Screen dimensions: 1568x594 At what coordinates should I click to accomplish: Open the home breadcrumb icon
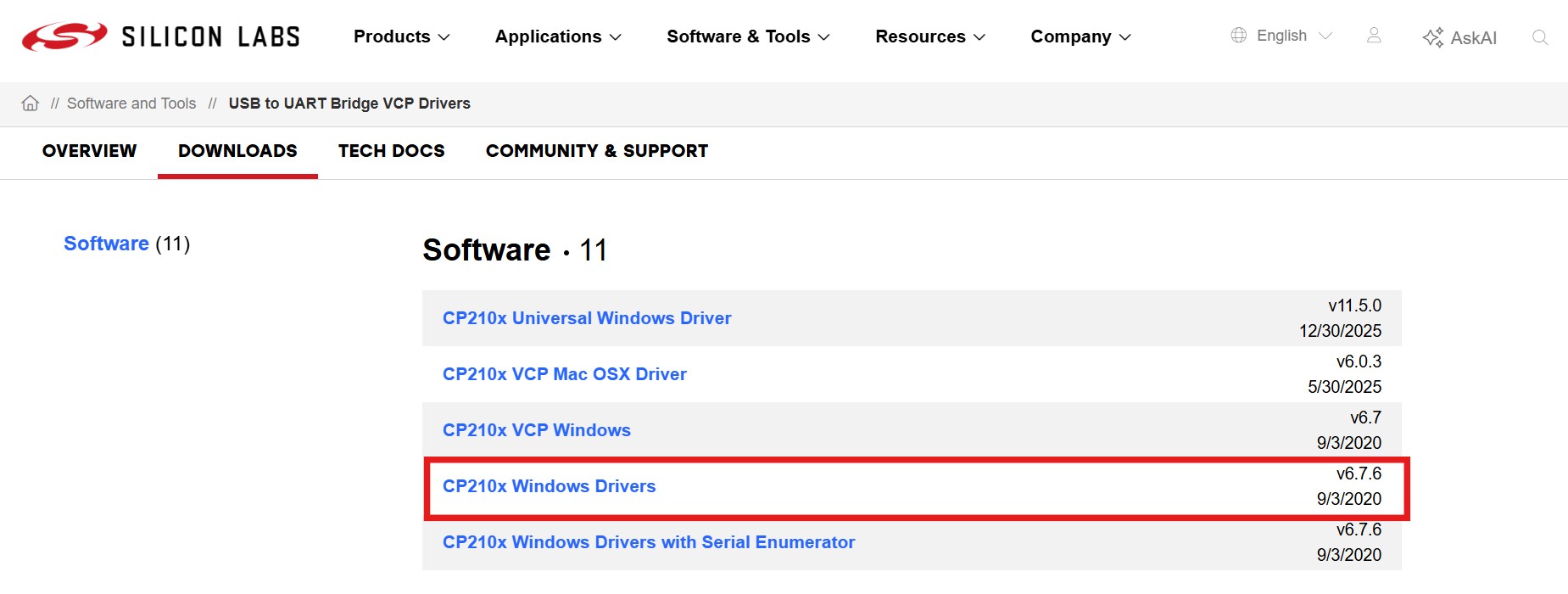click(x=31, y=103)
